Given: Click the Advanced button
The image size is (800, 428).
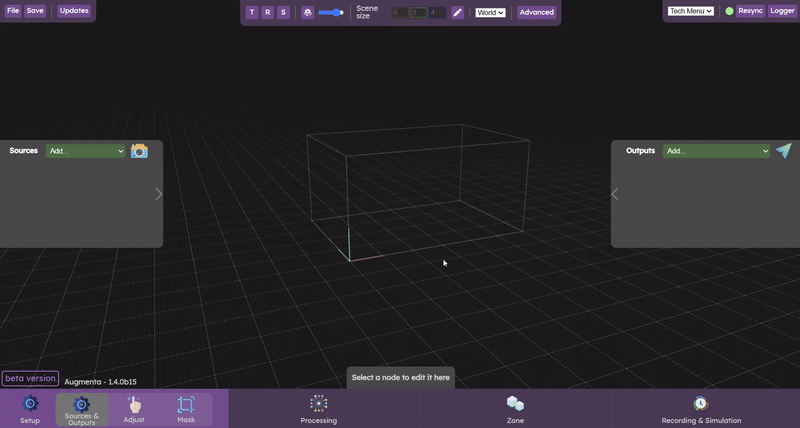Looking at the screenshot, I should [537, 12].
